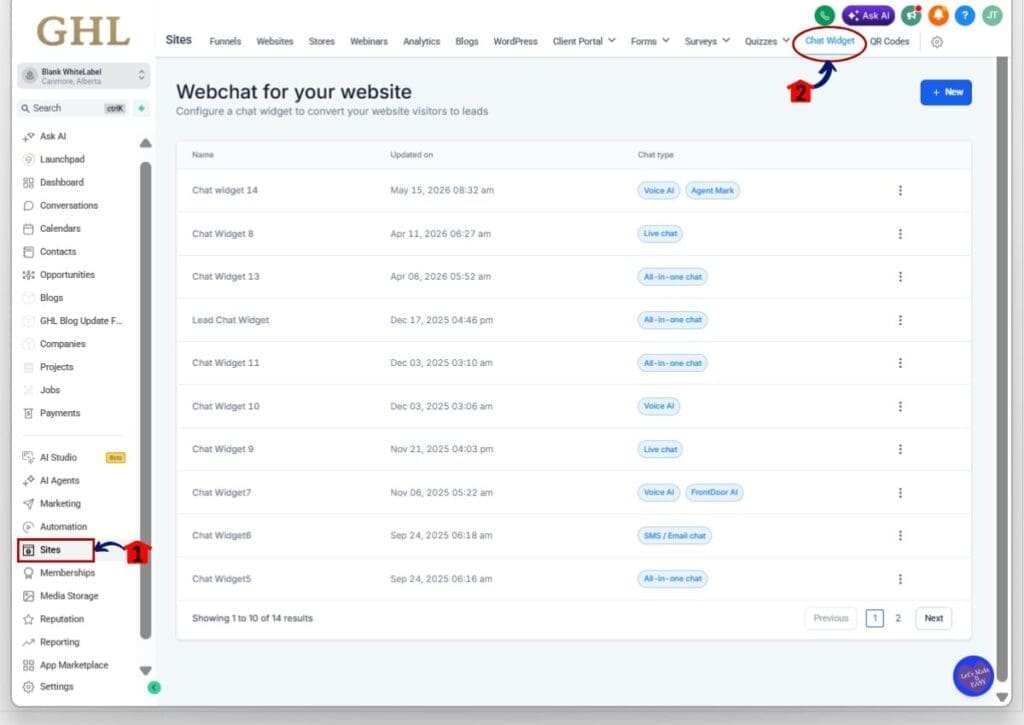Switch to the Webinars tab
The image size is (1024, 725).
click(369, 41)
